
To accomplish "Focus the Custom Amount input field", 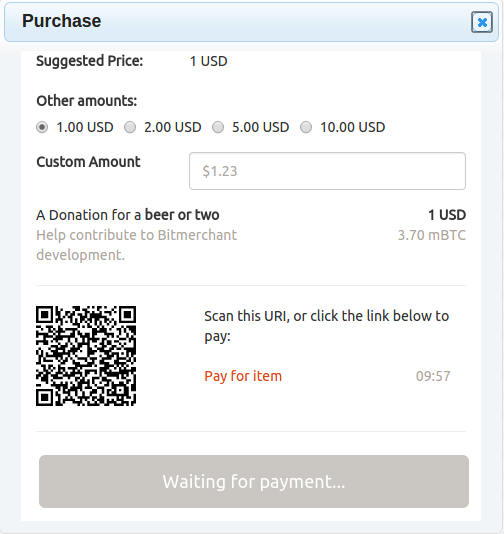I will (327, 171).
